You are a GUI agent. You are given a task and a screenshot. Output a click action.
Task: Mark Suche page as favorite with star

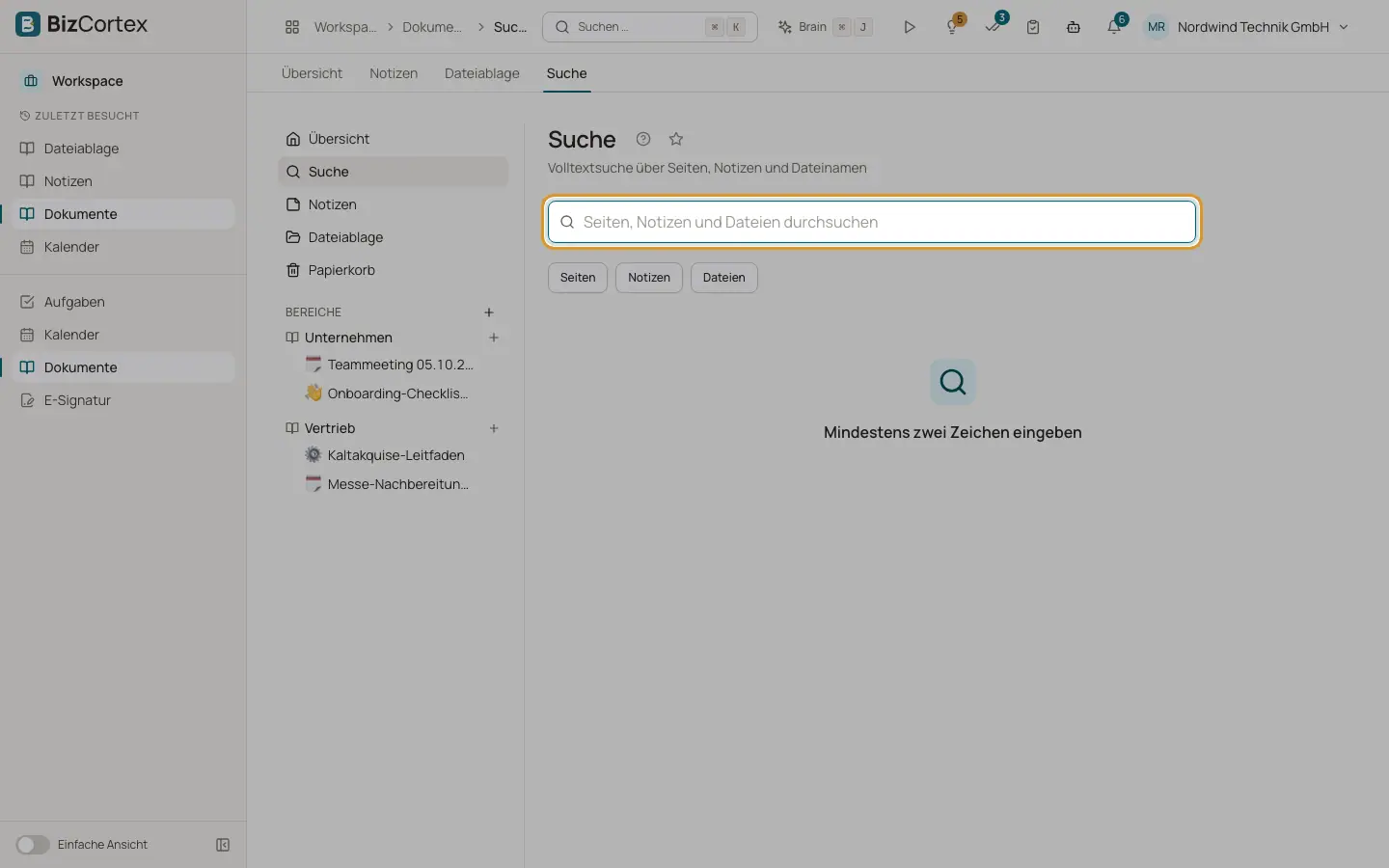click(x=676, y=139)
